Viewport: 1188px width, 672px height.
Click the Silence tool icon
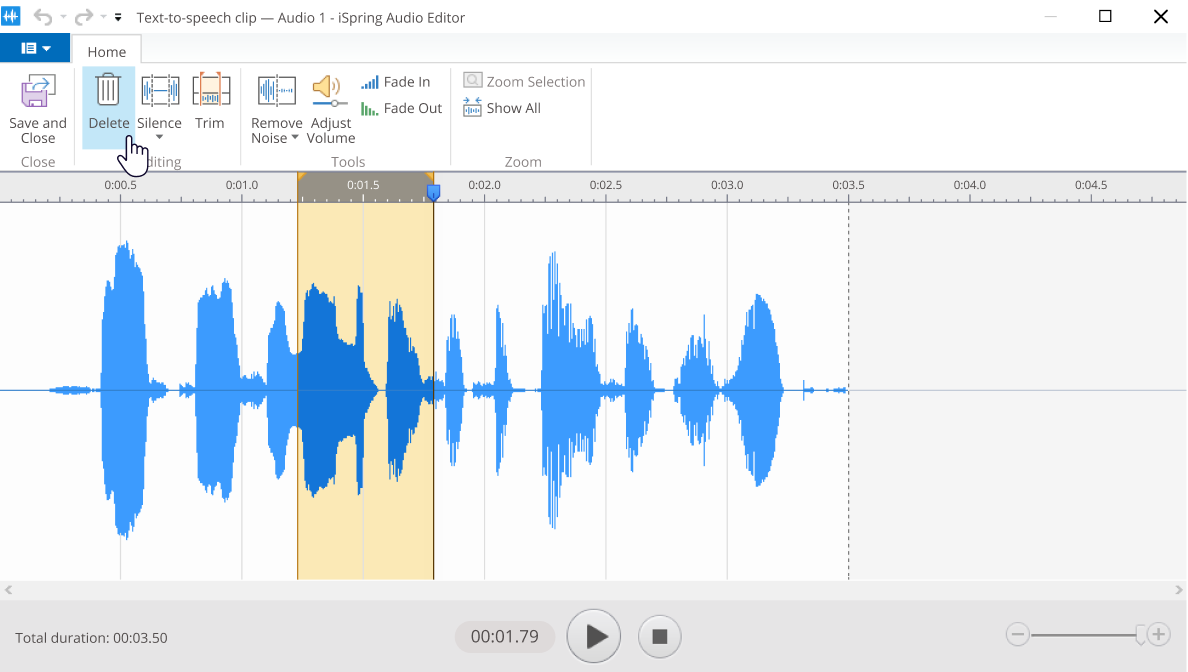point(159,92)
